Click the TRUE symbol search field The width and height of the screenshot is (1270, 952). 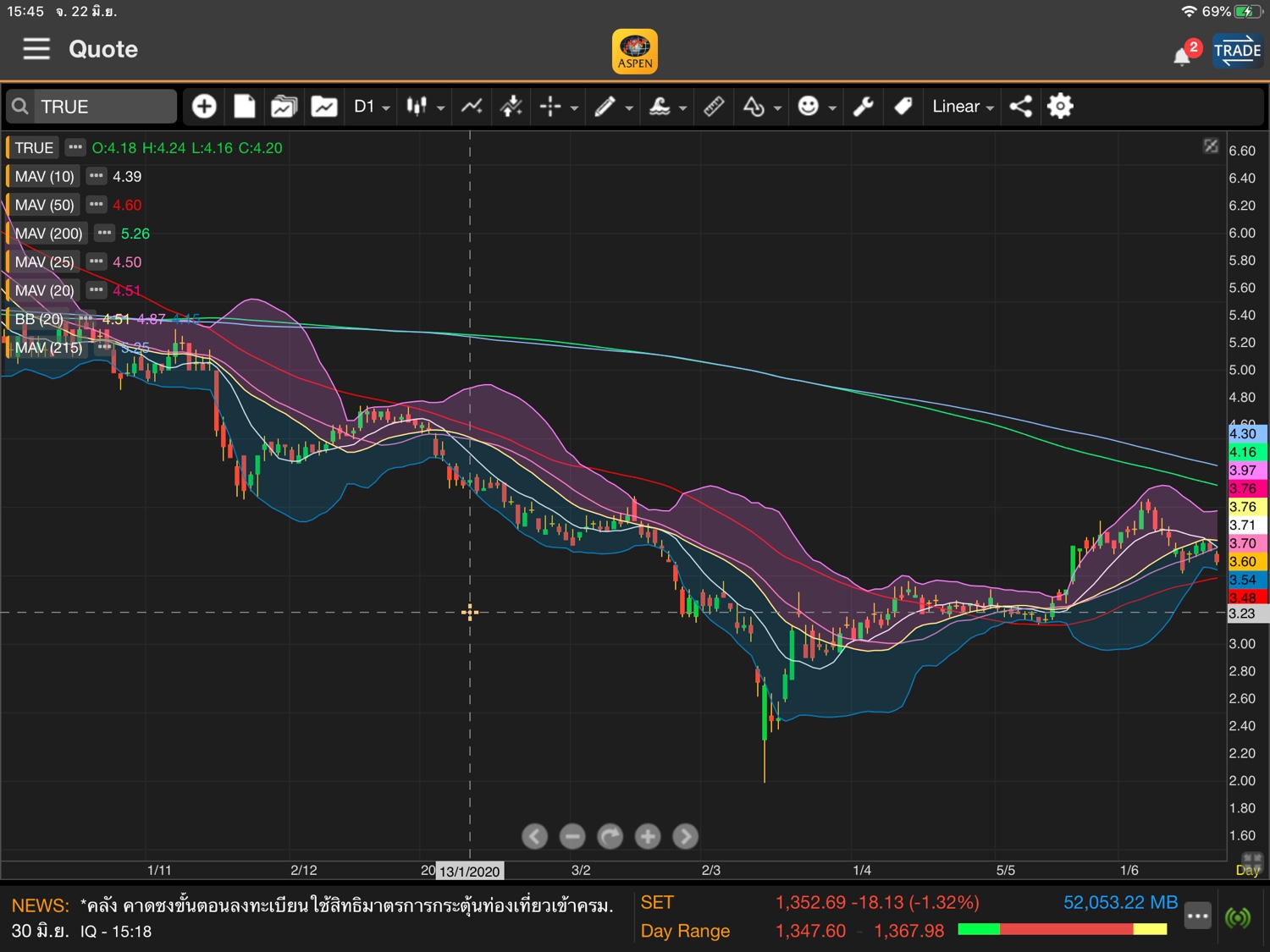coord(103,107)
